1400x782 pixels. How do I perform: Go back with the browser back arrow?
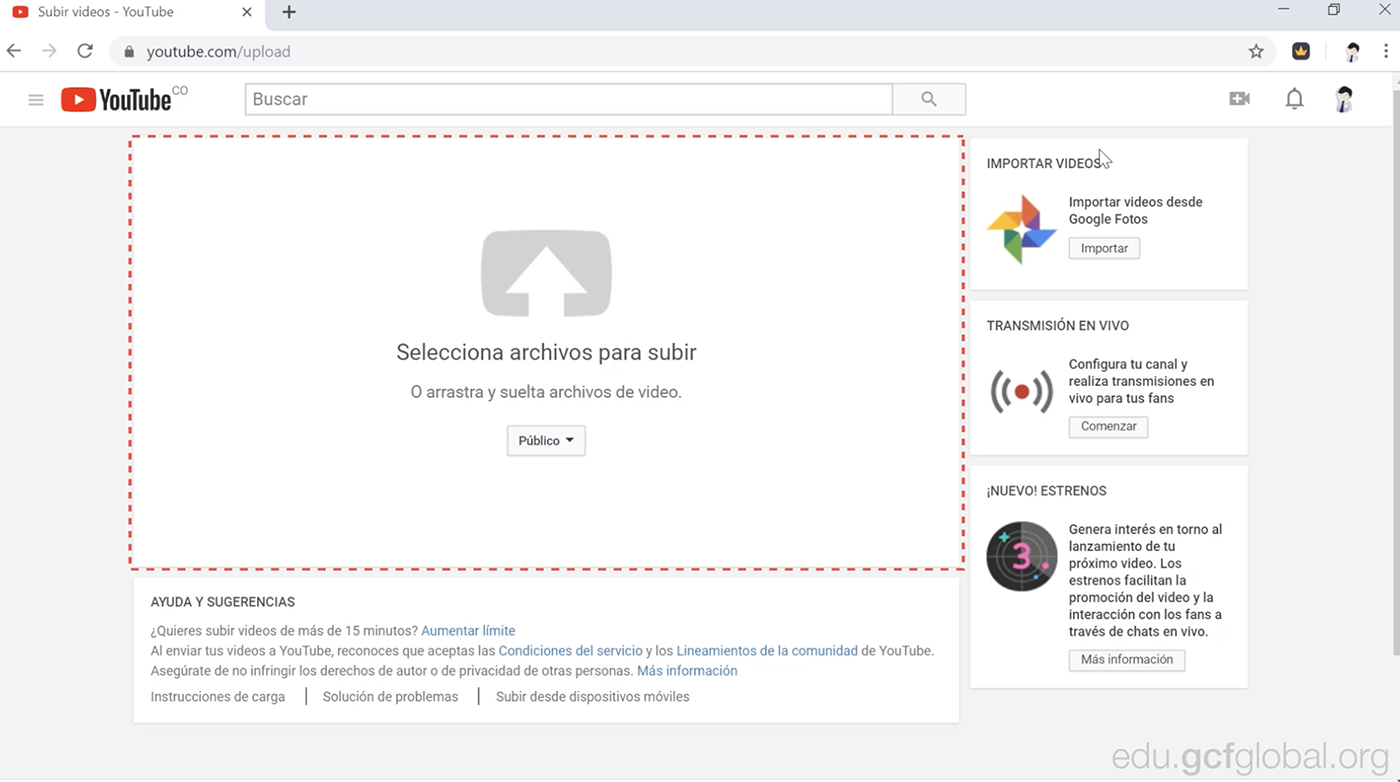[x=14, y=51]
